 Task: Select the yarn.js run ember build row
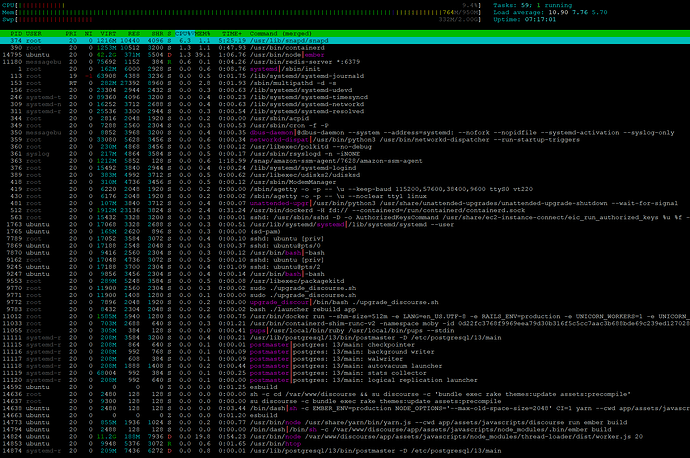[x=345, y=422]
